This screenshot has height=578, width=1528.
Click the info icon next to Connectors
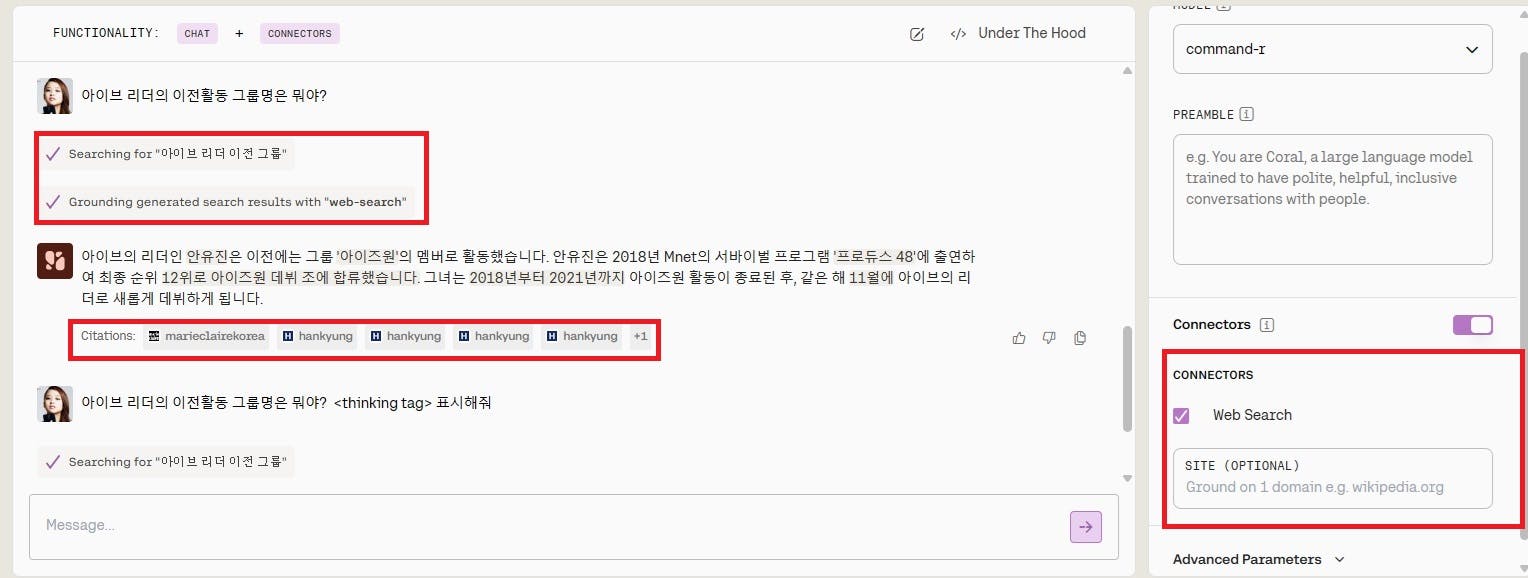(x=1267, y=325)
